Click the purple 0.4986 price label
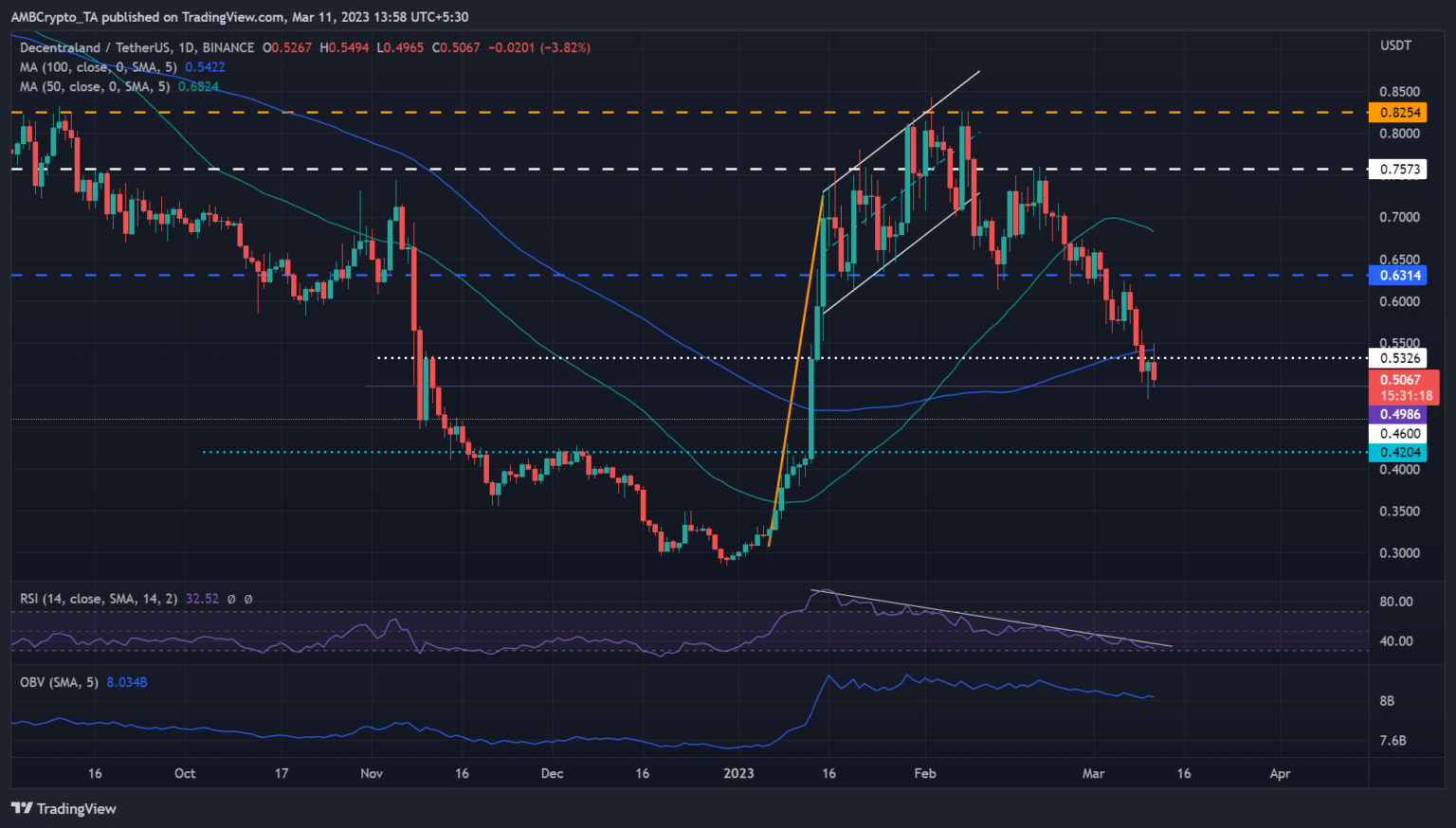Screen dimensions: 1456x828 coord(1399,414)
